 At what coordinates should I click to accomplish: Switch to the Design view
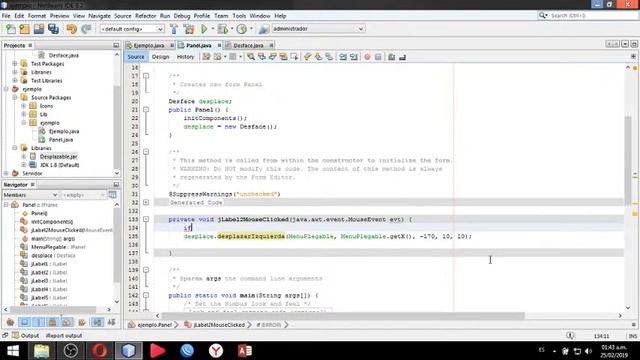point(160,57)
